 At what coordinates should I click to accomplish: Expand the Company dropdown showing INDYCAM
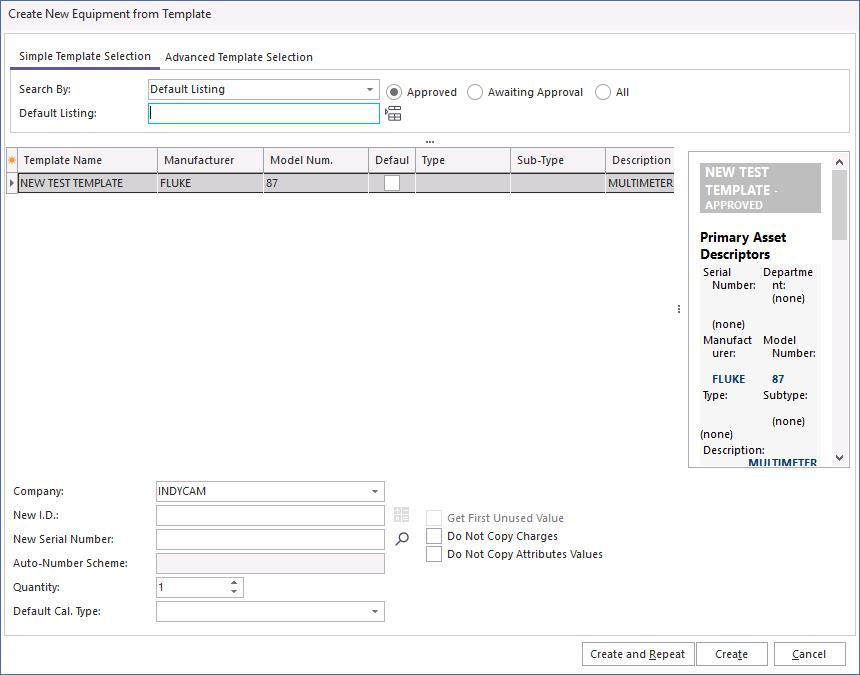pyautogui.click(x=375, y=492)
